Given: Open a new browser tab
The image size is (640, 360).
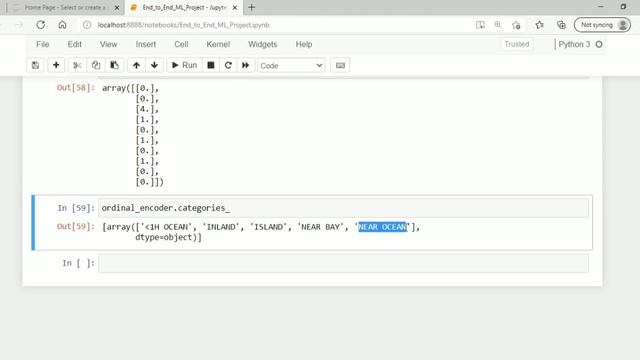Looking at the screenshot, I should click(251, 7).
